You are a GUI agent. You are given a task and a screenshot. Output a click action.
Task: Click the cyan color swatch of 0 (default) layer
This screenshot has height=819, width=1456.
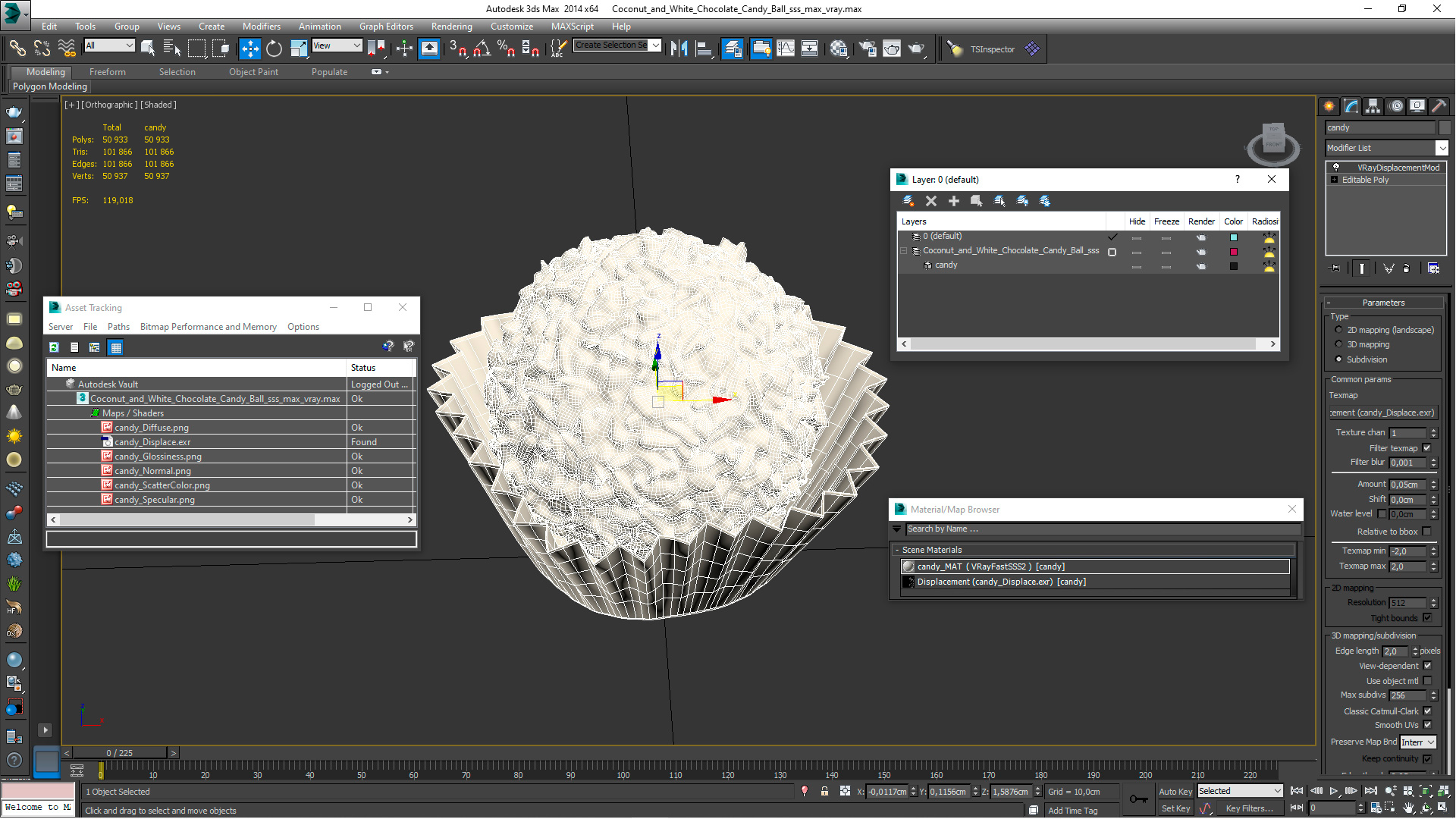[1234, 237]
